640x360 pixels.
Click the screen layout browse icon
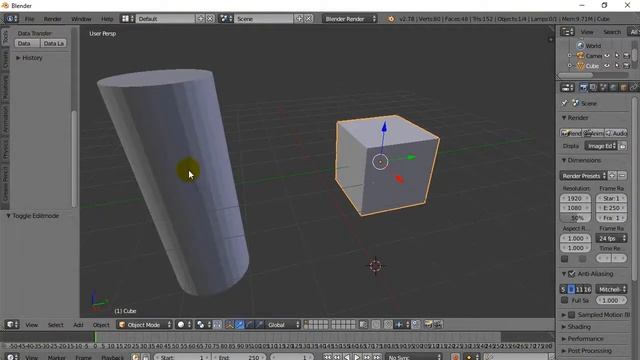tap(127, 19)
